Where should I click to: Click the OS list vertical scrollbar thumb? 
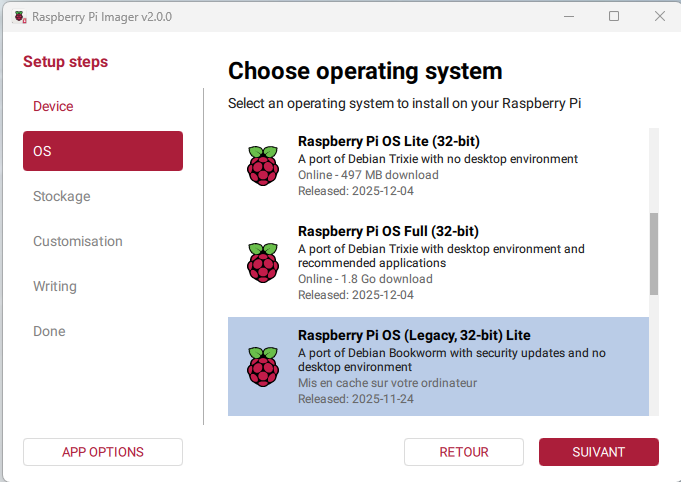[654, 254]
